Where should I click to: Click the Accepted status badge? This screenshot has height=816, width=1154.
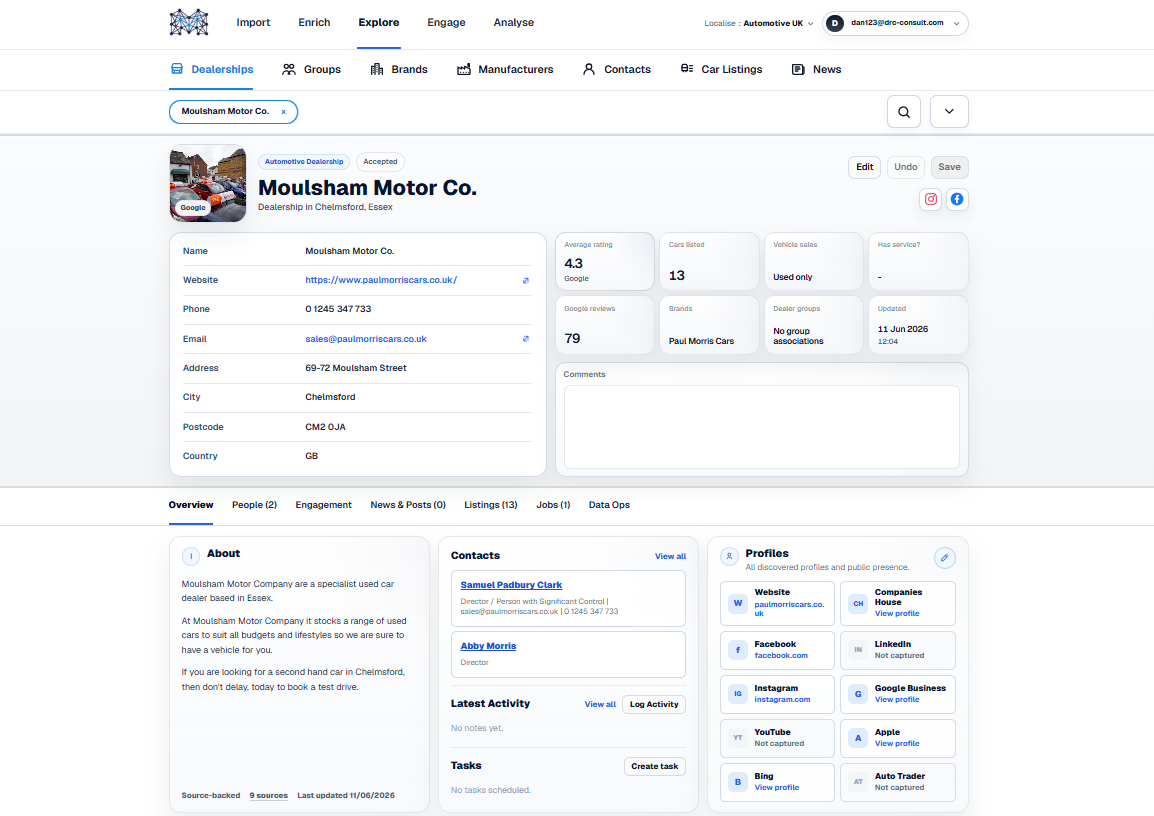point(380,162)
